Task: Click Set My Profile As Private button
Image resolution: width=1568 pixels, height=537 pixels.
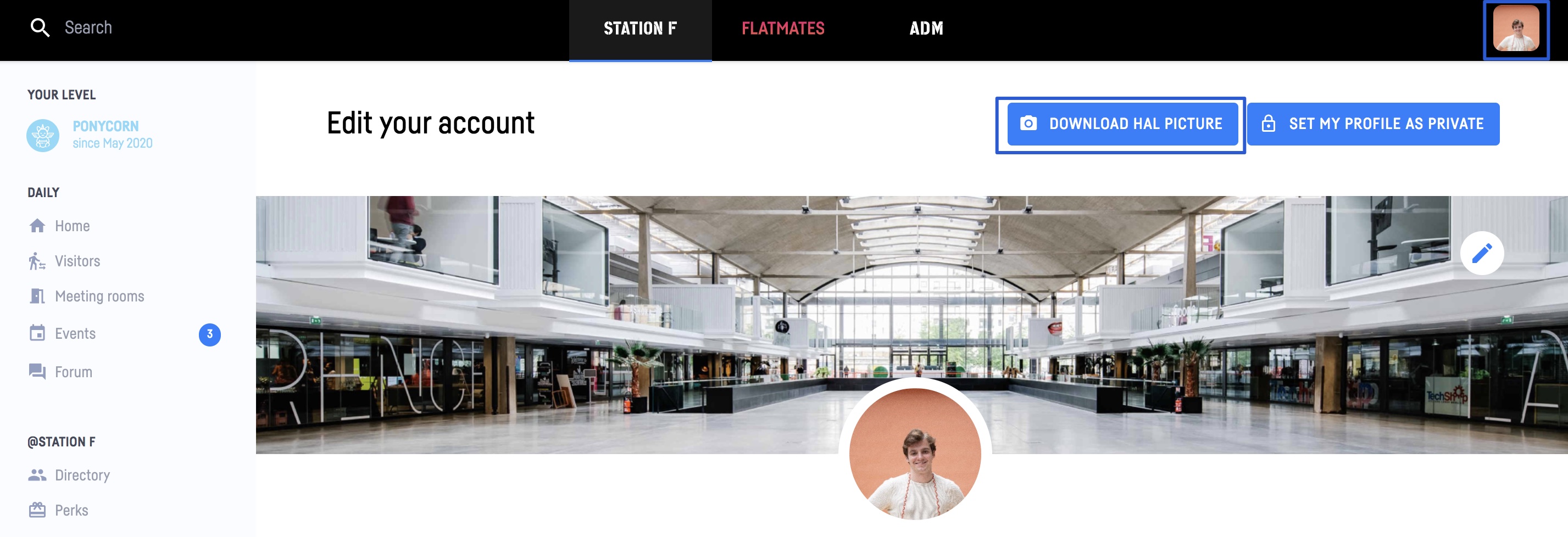Action: pos(1373,124)
